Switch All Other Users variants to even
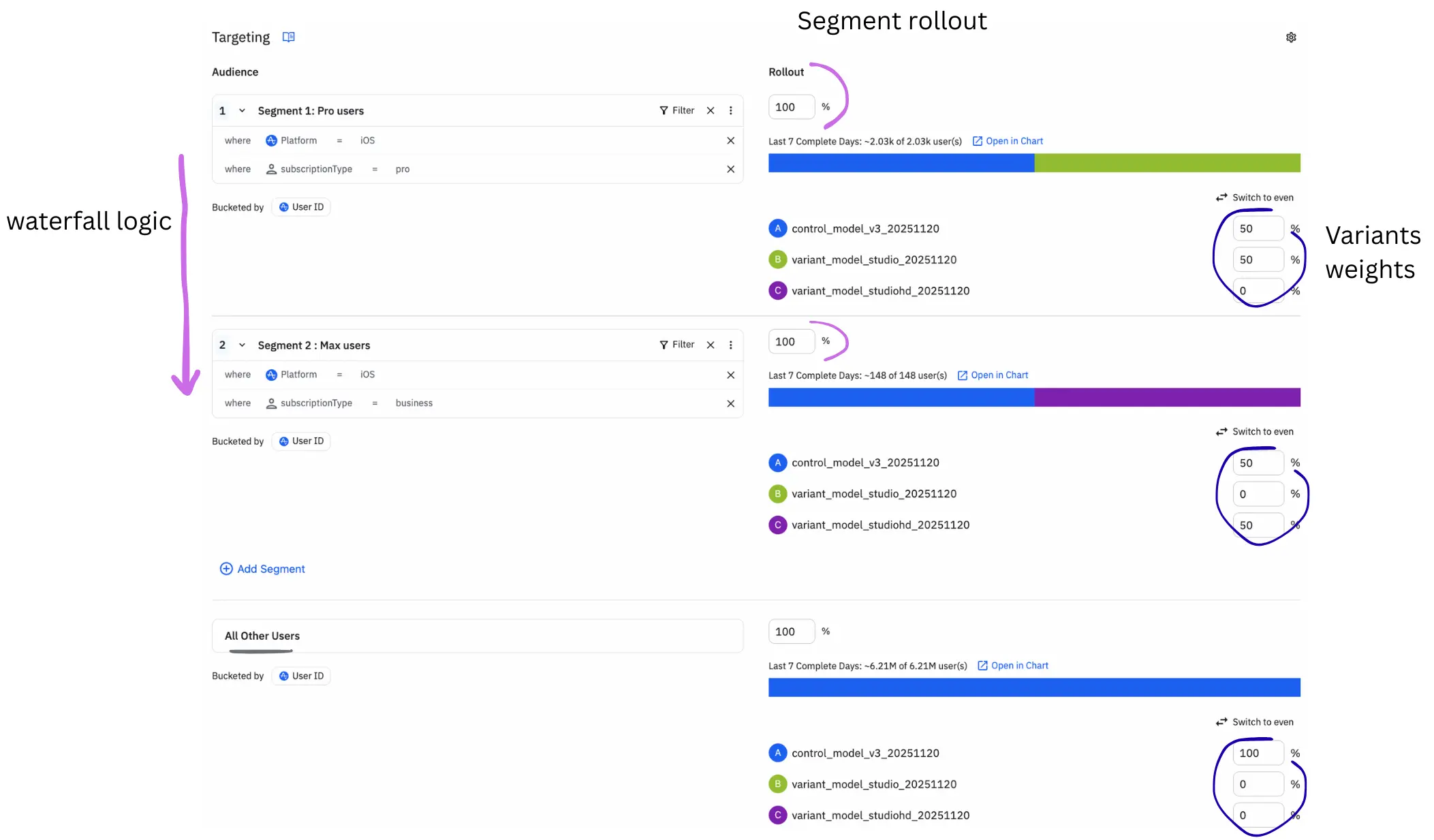 point(1255,722)
